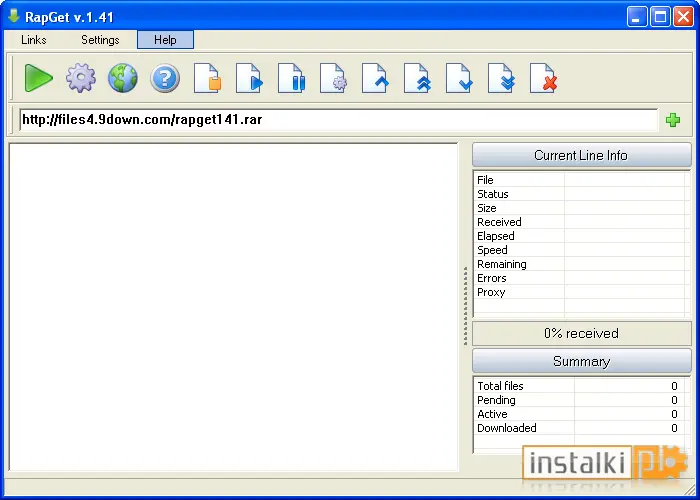700x500 pixels.
Task: Click into the URL input field
Action: click(x=338, y=120)
